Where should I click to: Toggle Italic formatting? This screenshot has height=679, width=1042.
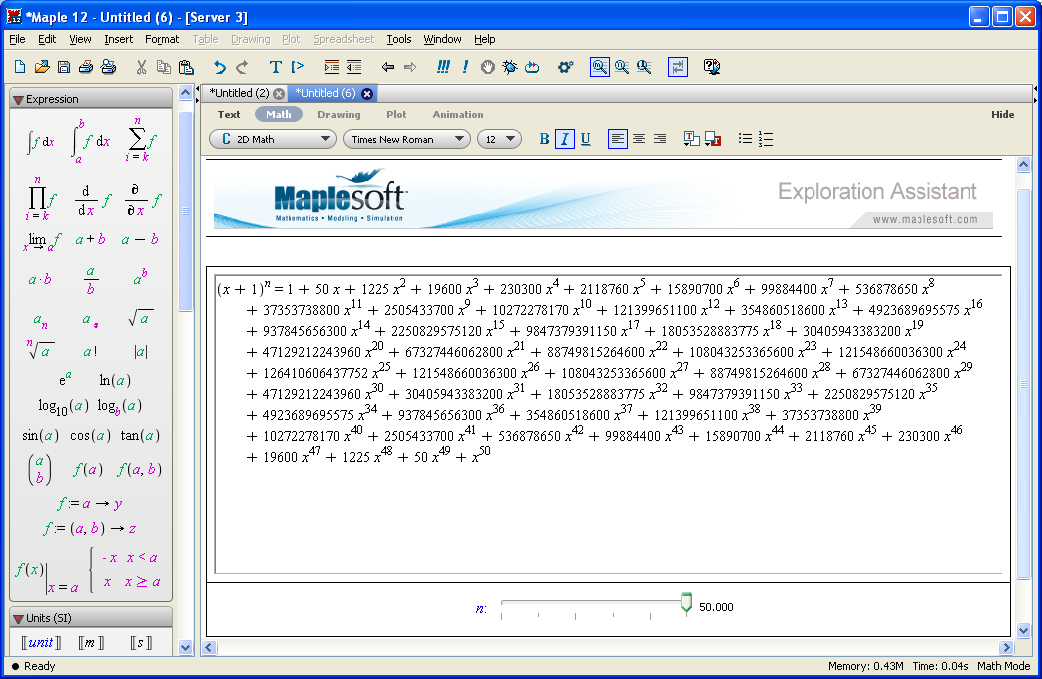tap(565, 139)
